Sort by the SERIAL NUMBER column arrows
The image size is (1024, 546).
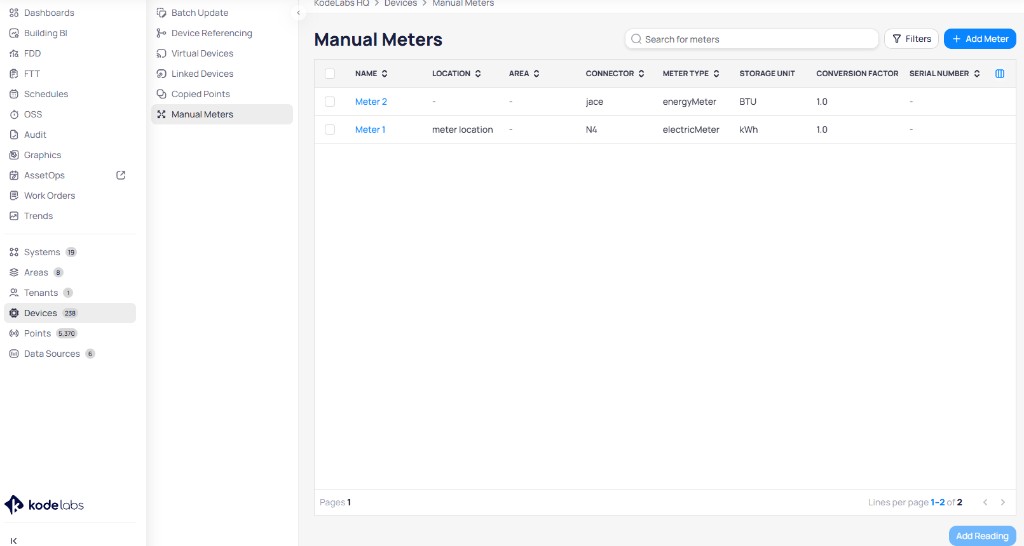[x=976, y=74]
